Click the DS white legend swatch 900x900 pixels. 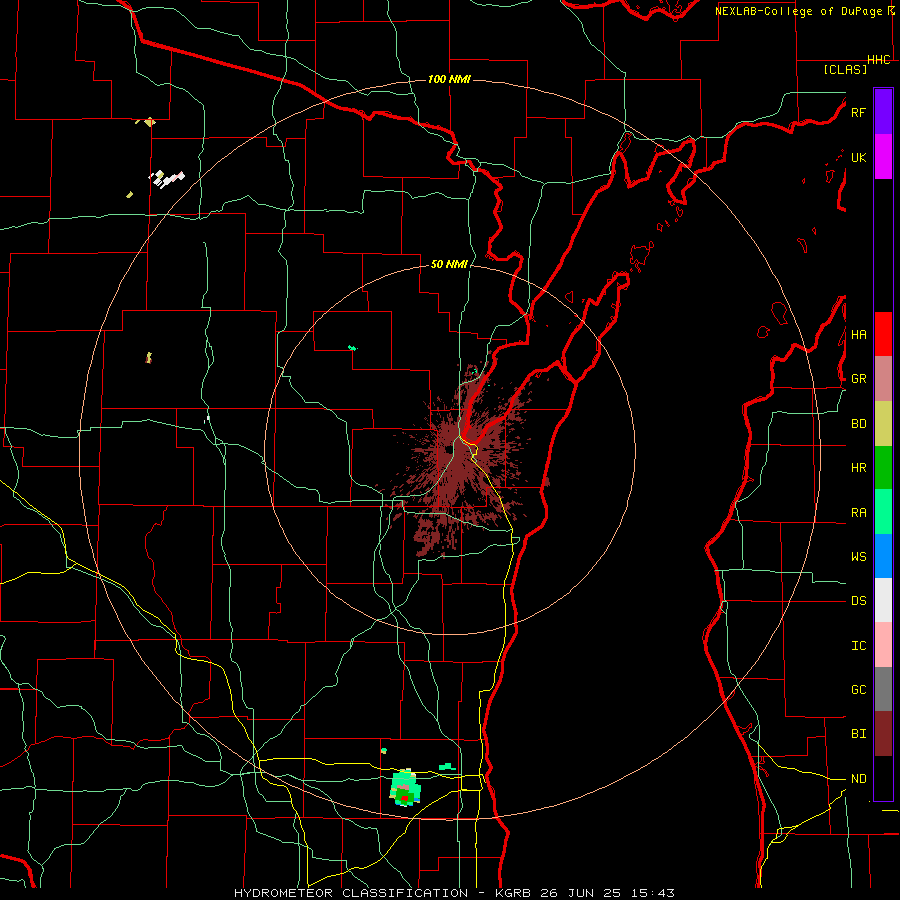tap(883, 600)
